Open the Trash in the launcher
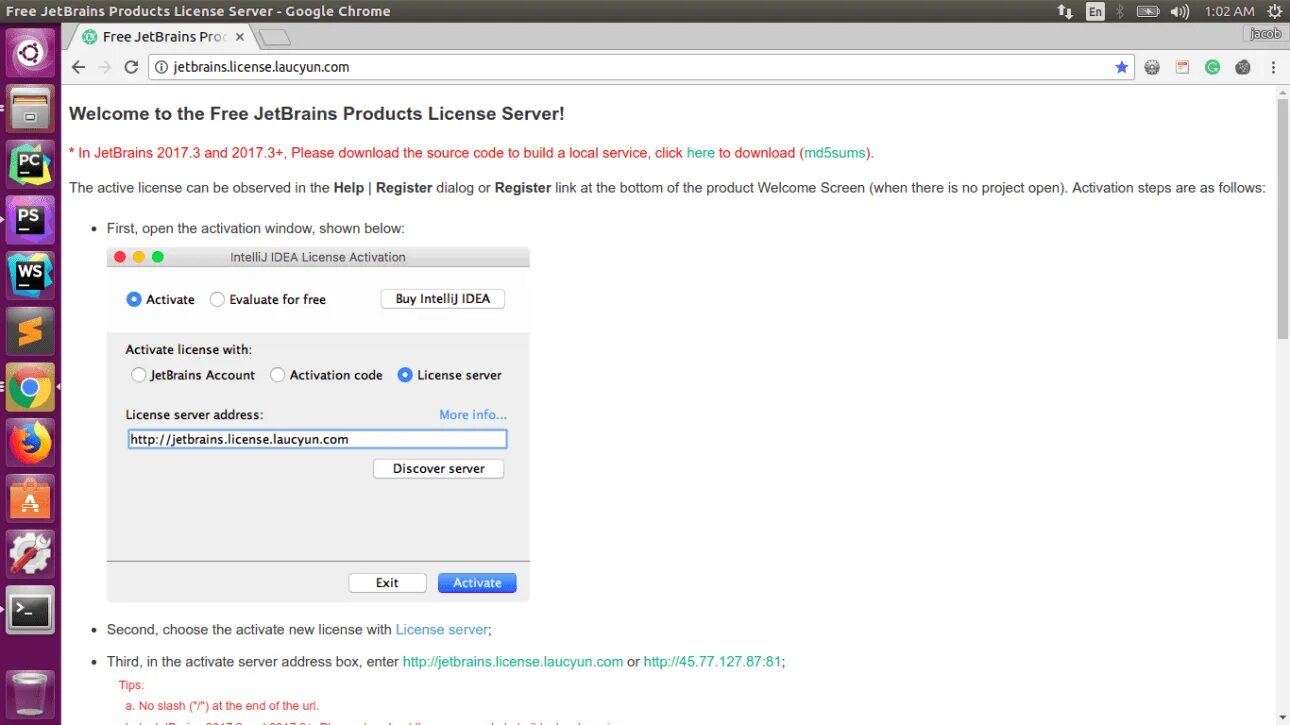Screen dimensions: 1290x725 (x=30, y=693)
